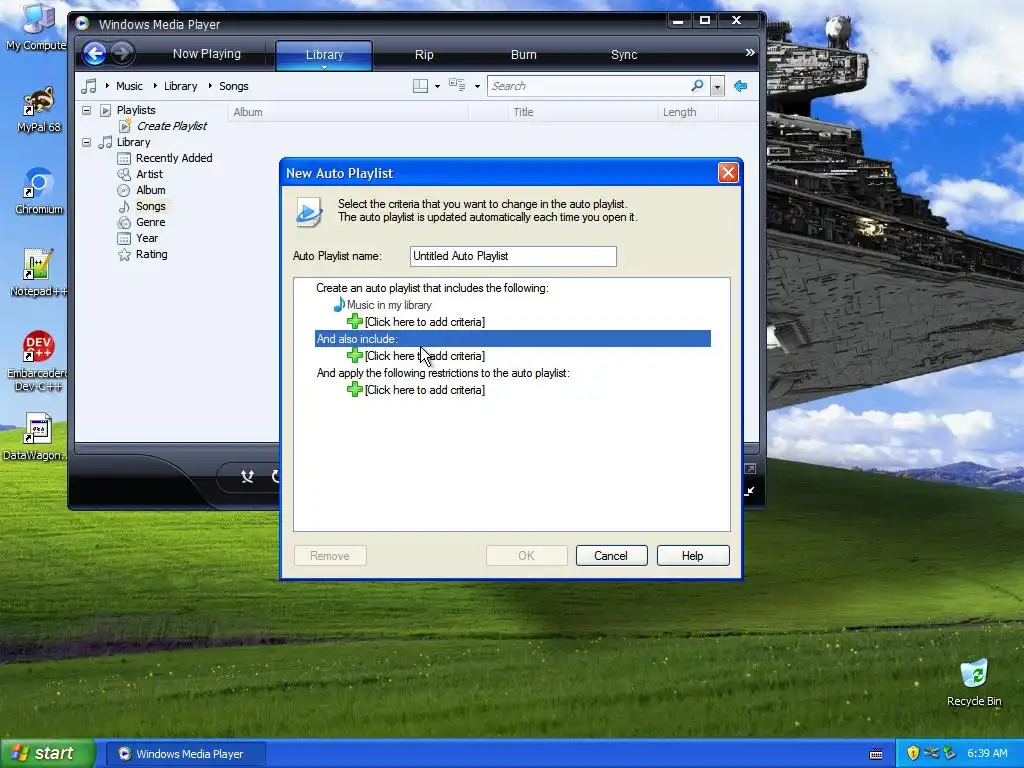Collapse the Playlists tree node
This screenshot has width=1024, height=768.
(x=86, y=110)
